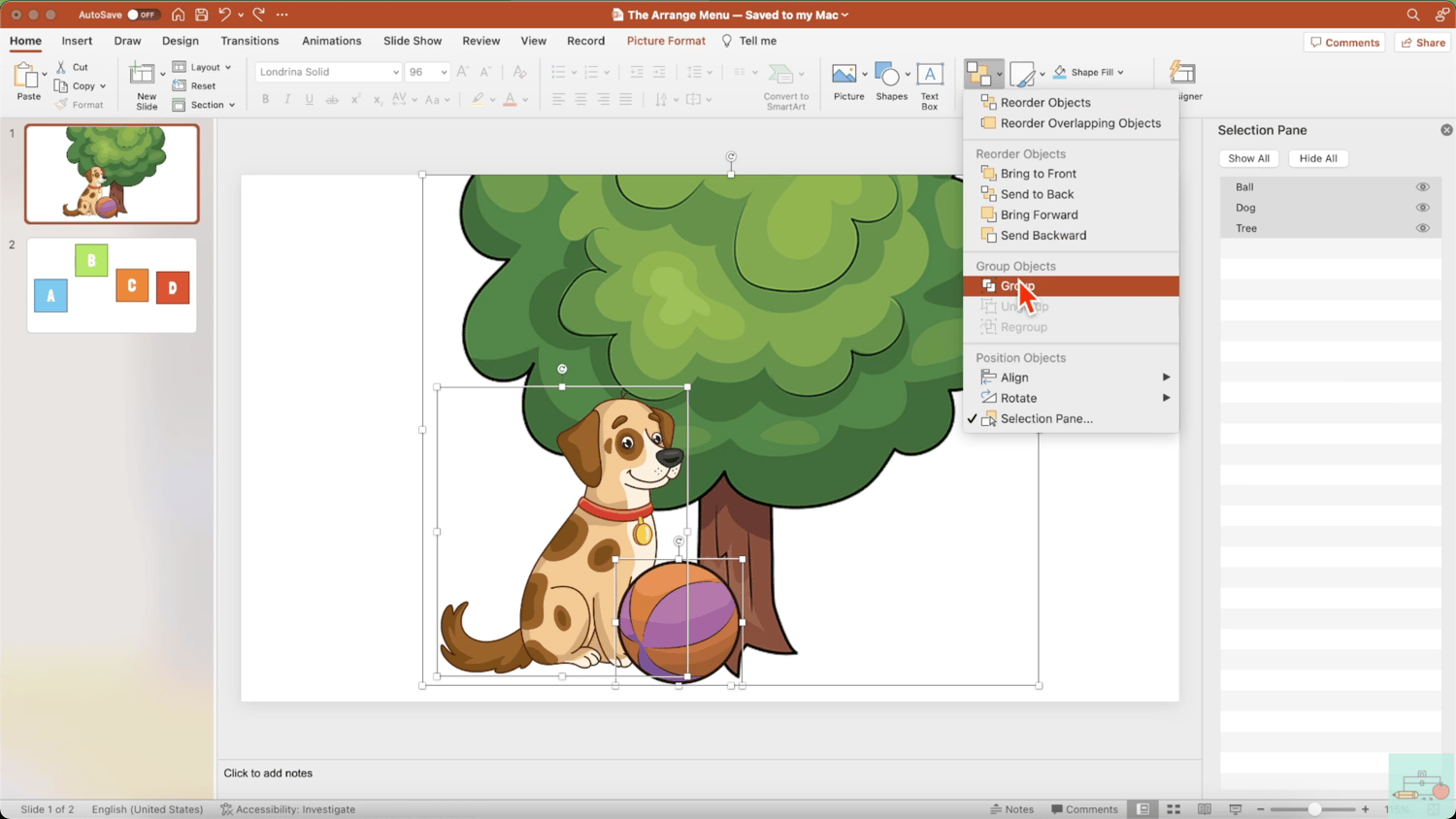Toggle Normal view button in status bar
The image size is (1456, 819).
tap(1143, 809)
